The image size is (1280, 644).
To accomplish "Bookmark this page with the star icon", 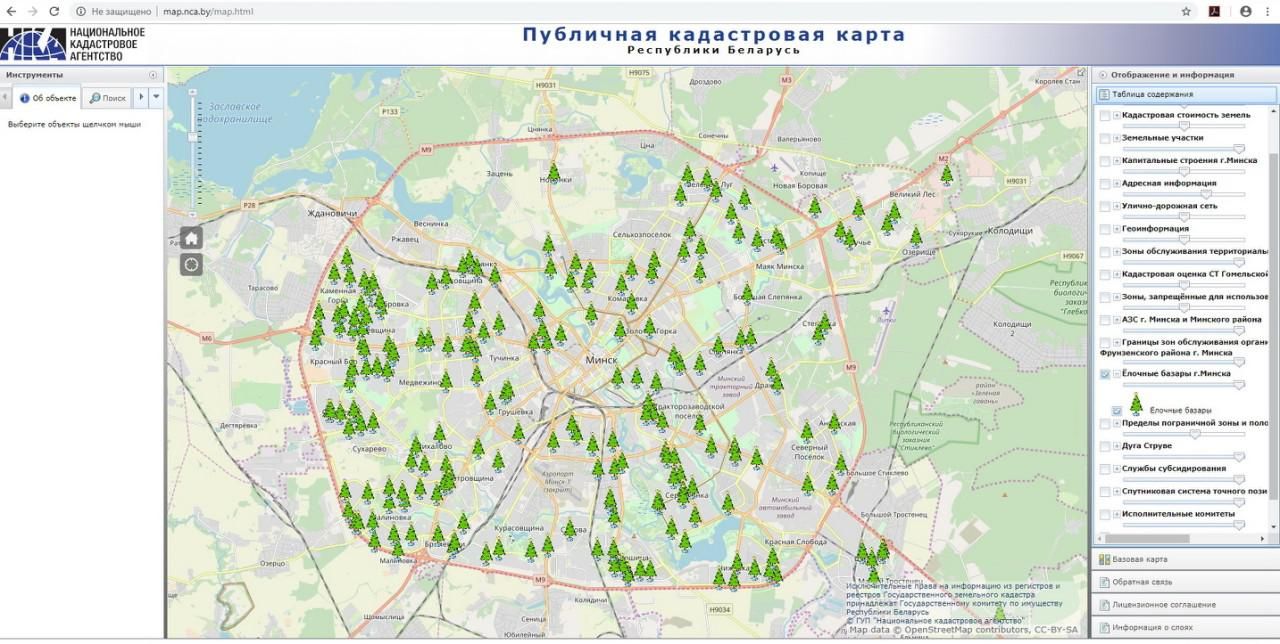I will (x=1186, y=11).
